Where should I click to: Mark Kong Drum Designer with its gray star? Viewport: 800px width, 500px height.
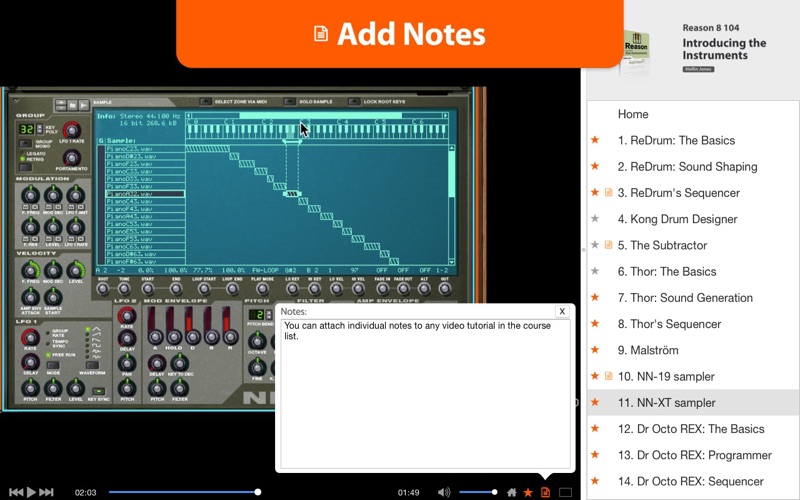pos(595,218)
